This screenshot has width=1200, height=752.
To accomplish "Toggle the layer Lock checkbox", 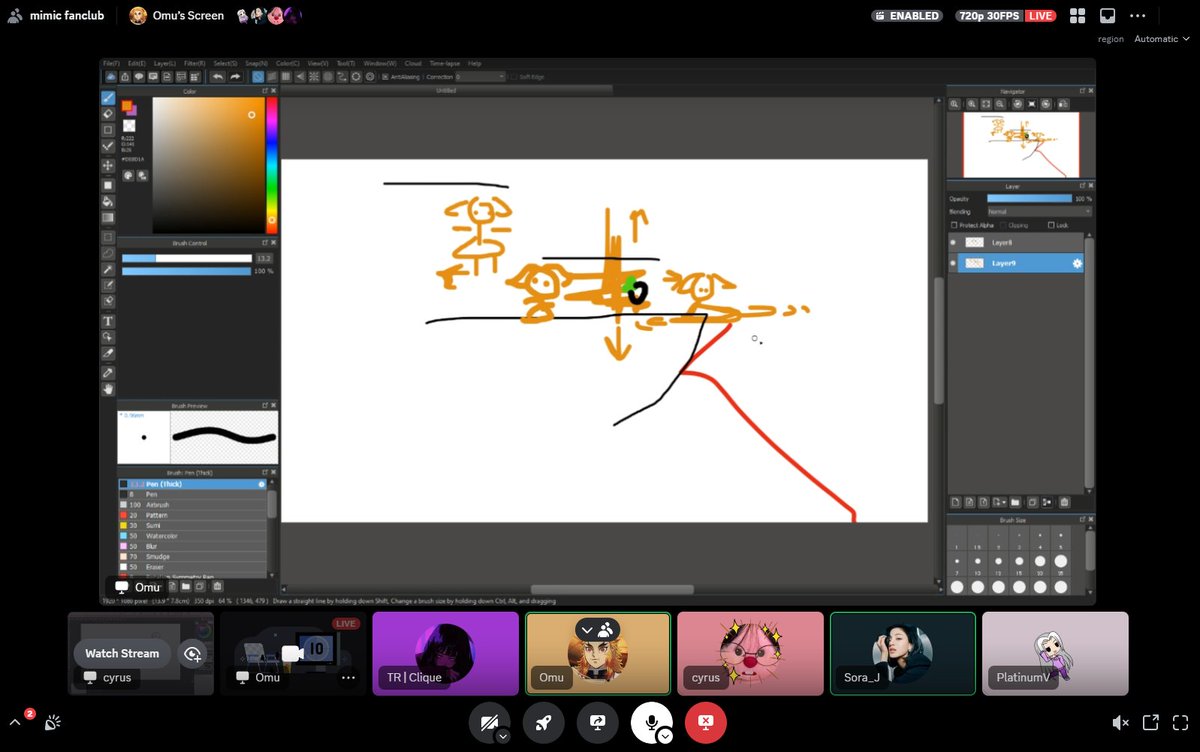I will point(1049,225).
